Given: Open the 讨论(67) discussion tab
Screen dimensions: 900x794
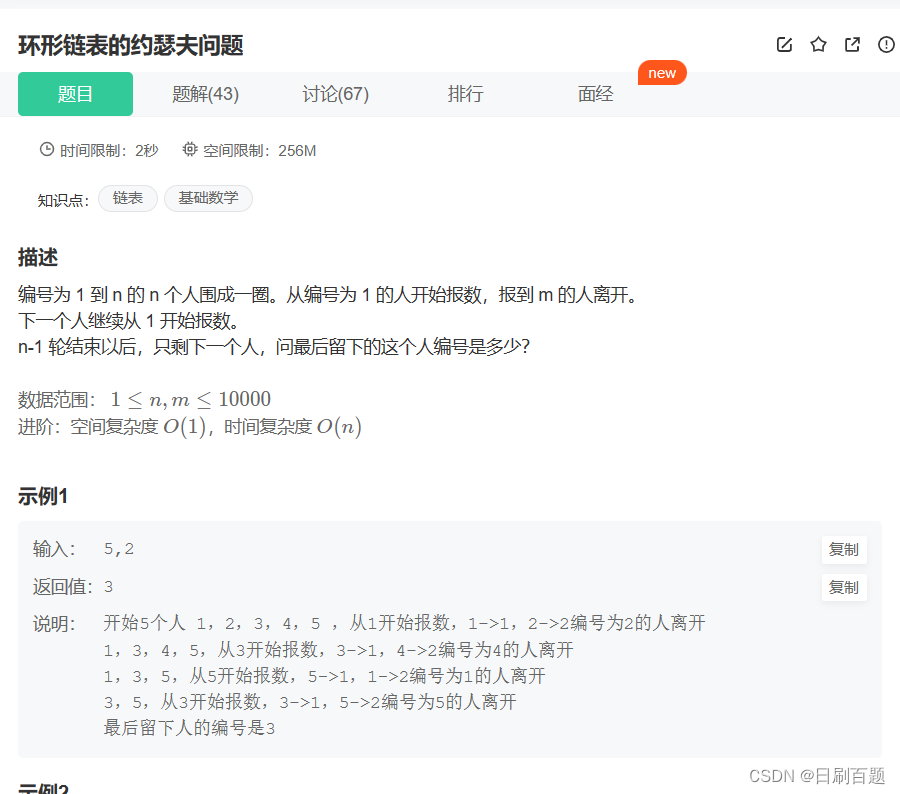Looking at the screenshot, I should (x=335, y=93).
